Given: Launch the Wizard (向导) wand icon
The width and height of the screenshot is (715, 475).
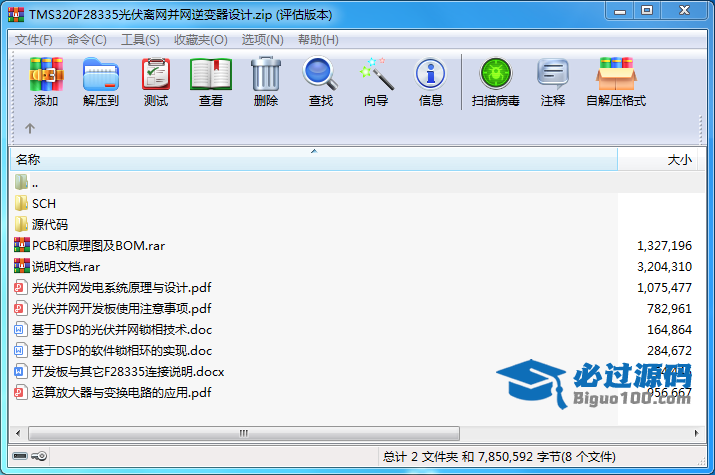Looking at the screenshot, I should click(x=377, y=74).
